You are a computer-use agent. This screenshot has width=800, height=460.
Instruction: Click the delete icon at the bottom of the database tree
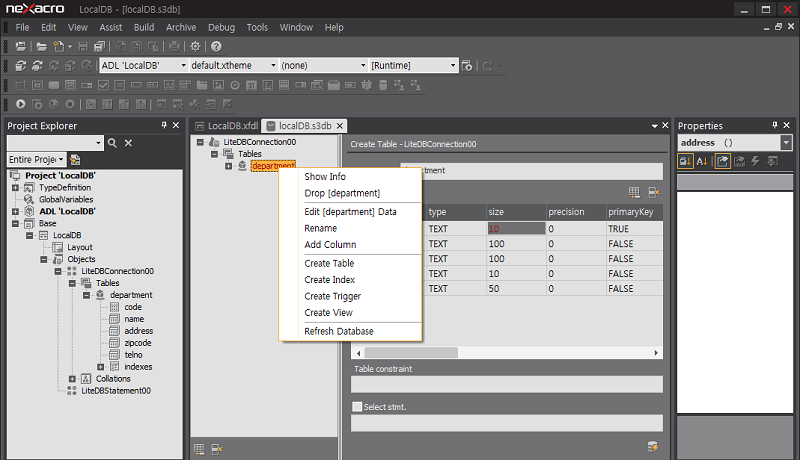[217, 449]
